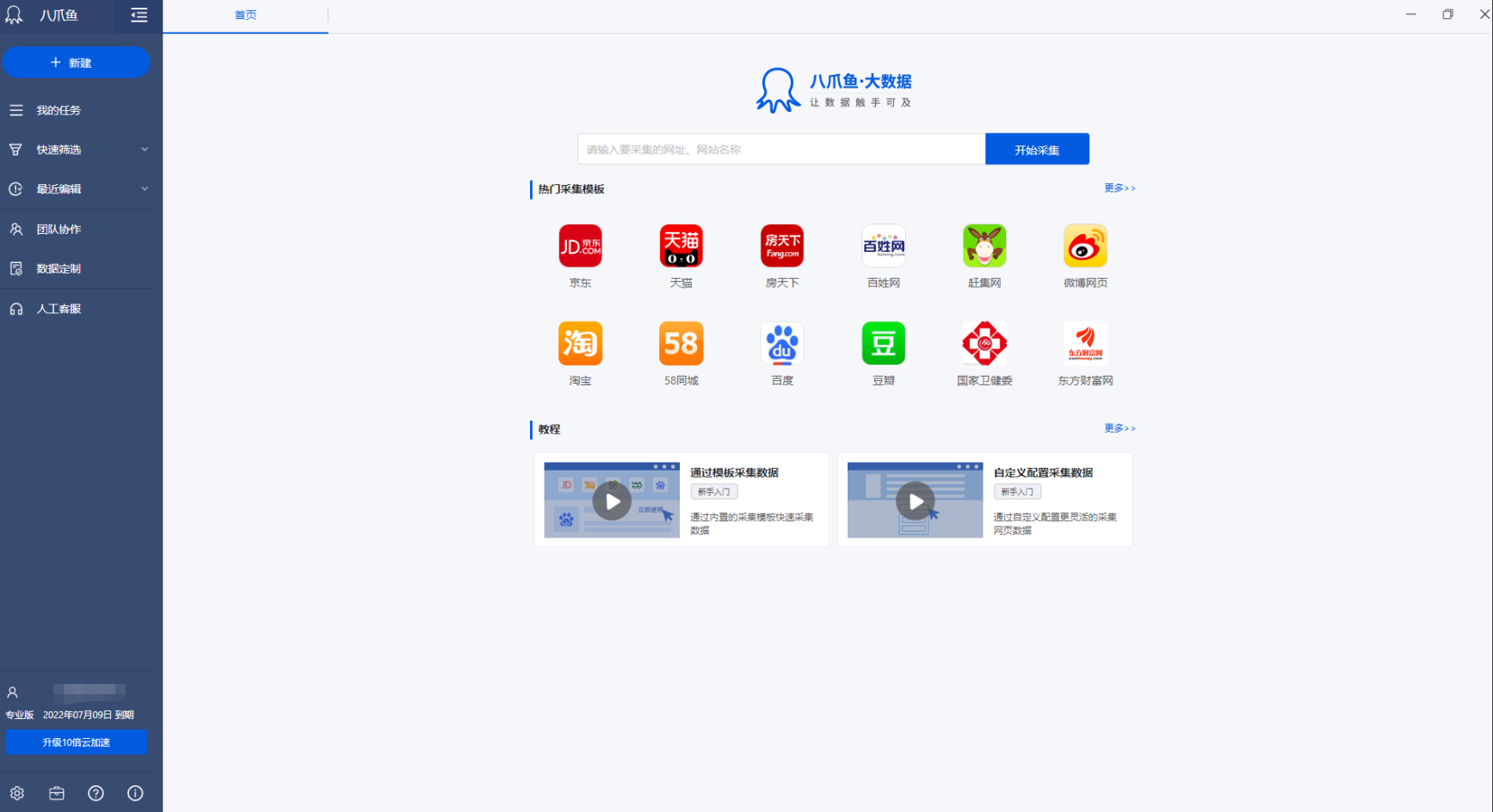The image size is (1493, 812).
Task: Open the 百度 template icon
Action: pyautogui.click(x=782, y=343)
